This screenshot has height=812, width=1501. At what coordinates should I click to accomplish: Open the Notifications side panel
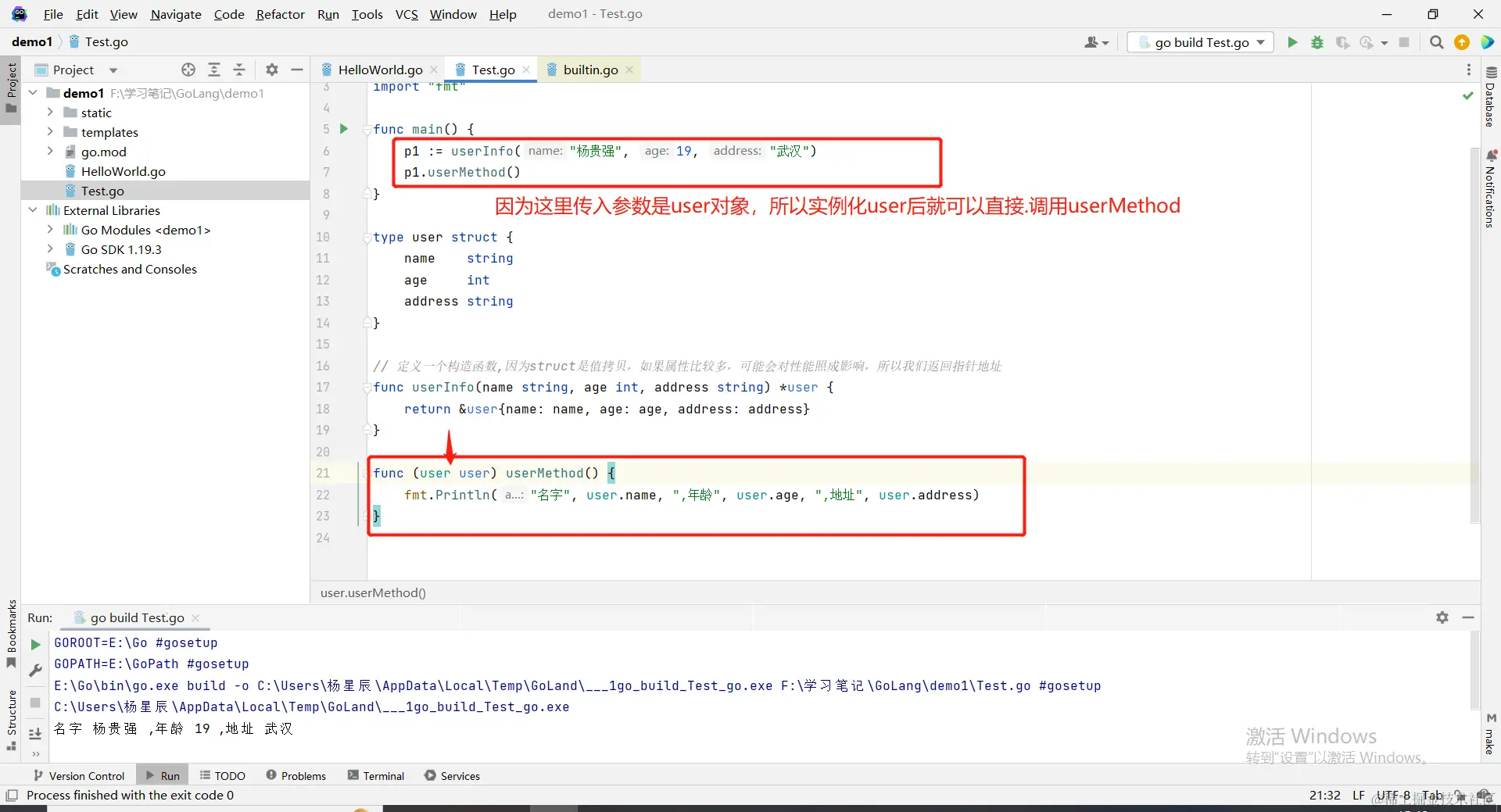pyautogui.click(x=1491, y=188)
